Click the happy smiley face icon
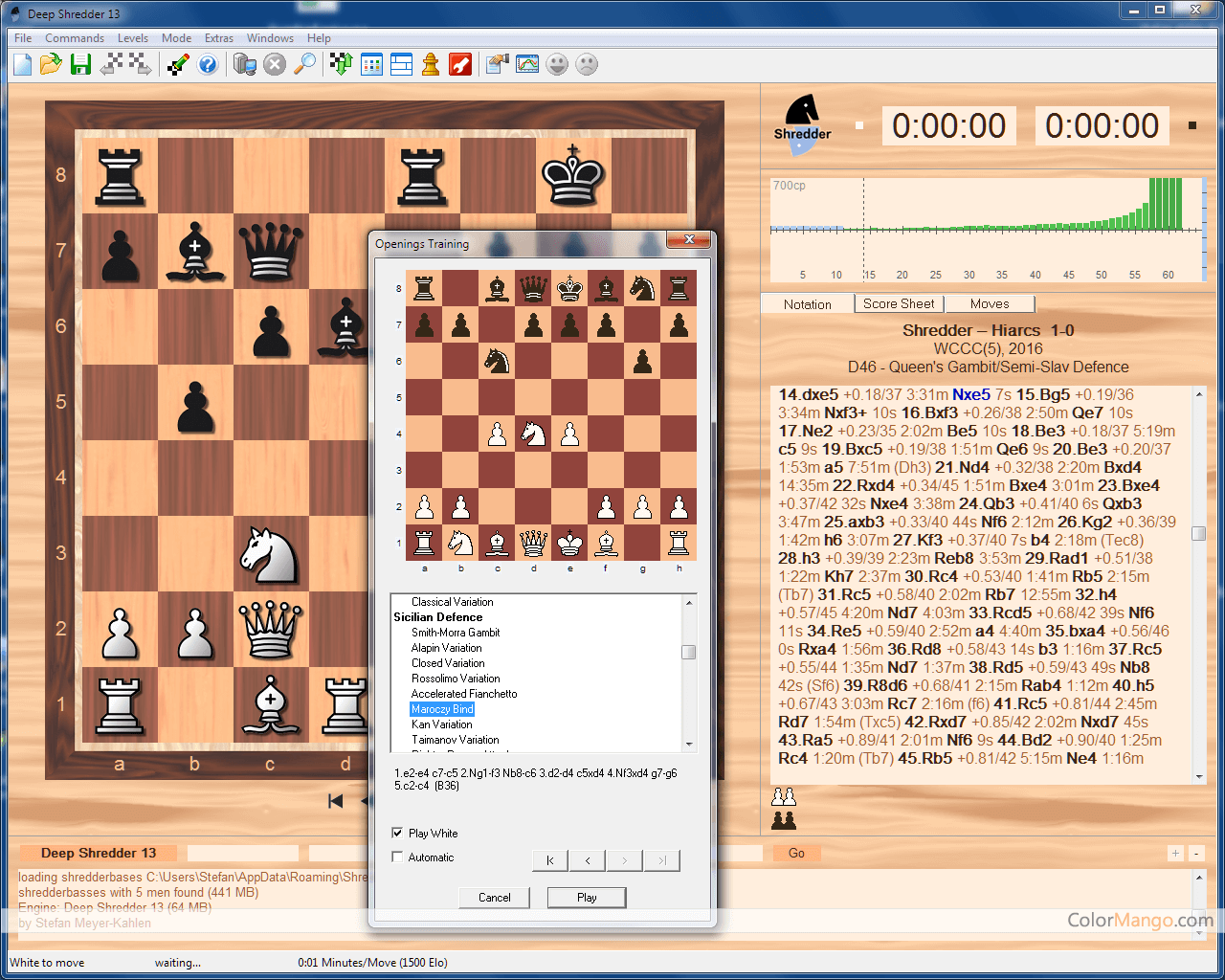 [x=557, y=64]
